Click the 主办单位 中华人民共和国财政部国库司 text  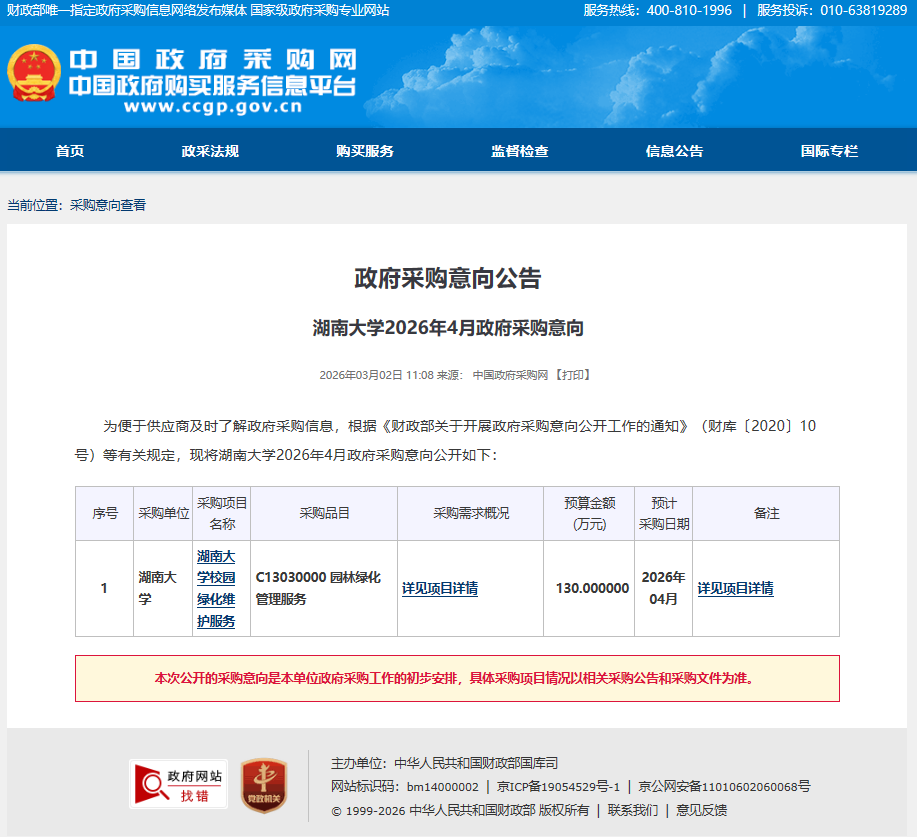pos(444,763)
